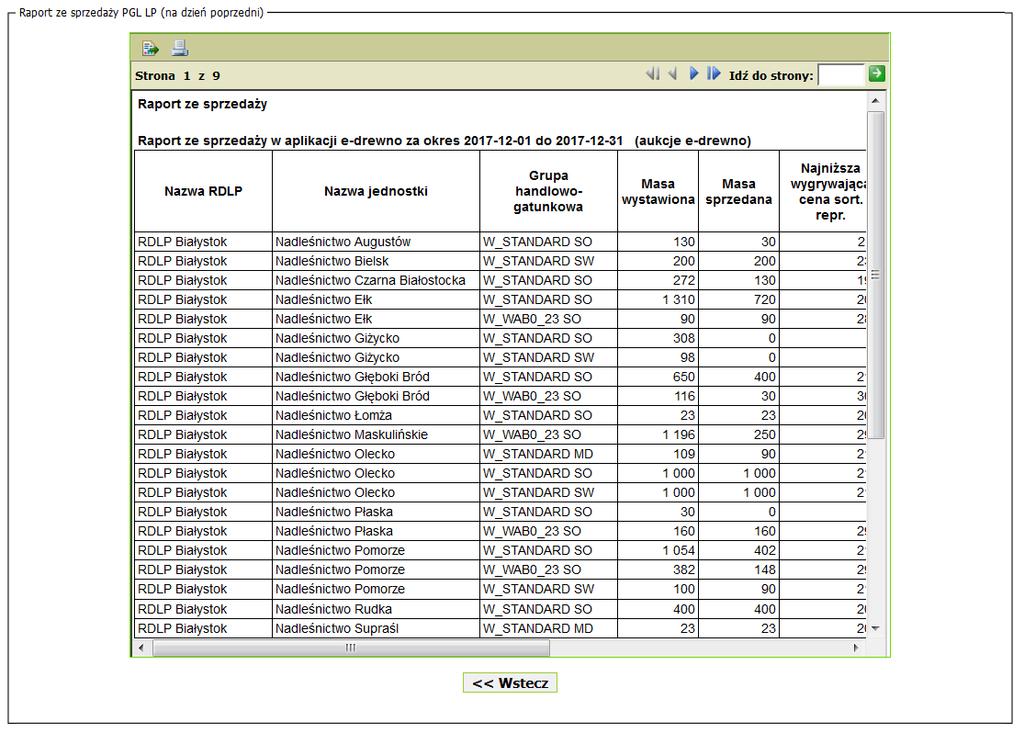The height and width of the screenshot is (733, 1024).
Task: Click vertical scrollbar up arrow
Action: [875, 101]
